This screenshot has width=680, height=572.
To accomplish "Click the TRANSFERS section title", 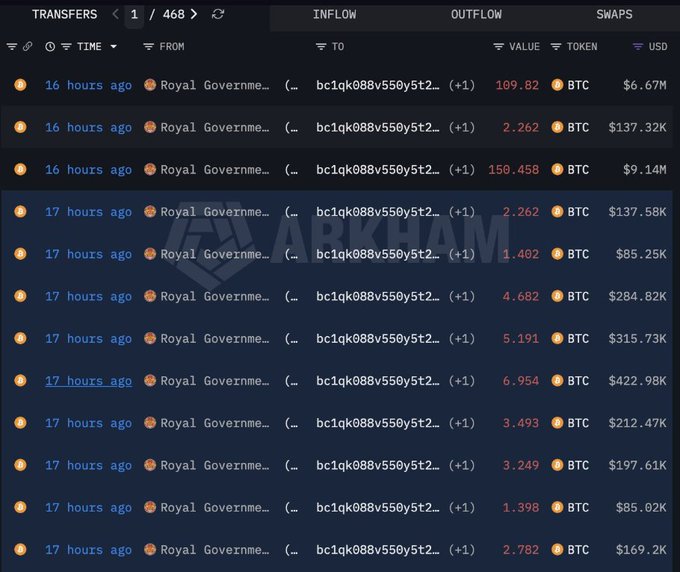I will [65, 14].
